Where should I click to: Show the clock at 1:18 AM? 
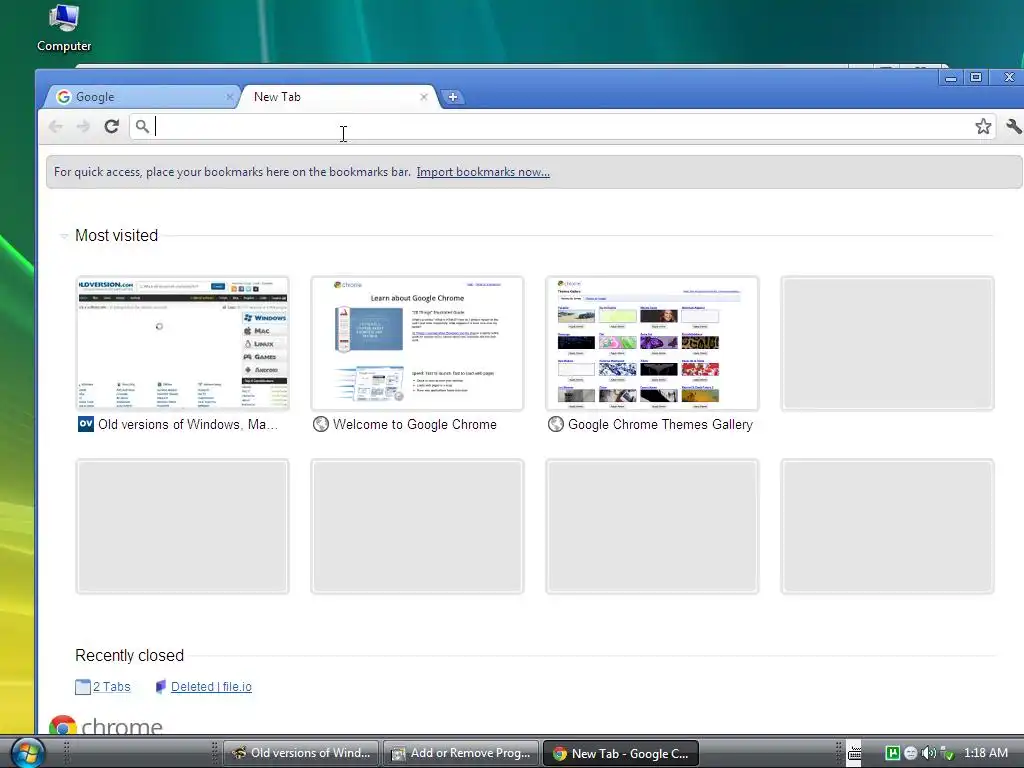[x=986, y=753]
